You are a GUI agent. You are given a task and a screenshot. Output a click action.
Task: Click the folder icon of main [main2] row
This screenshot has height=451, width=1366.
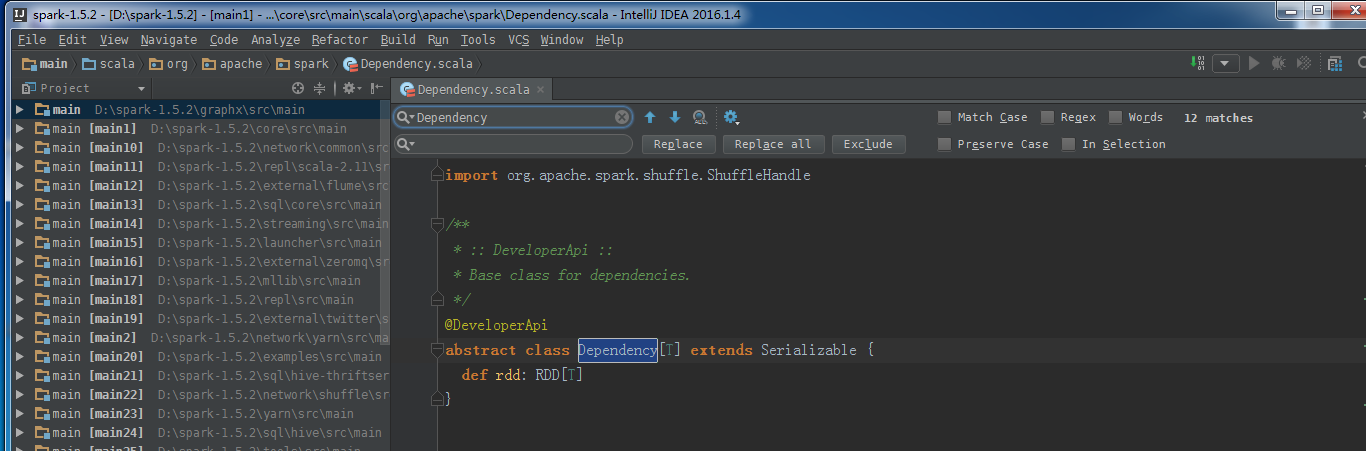[42, 337]
